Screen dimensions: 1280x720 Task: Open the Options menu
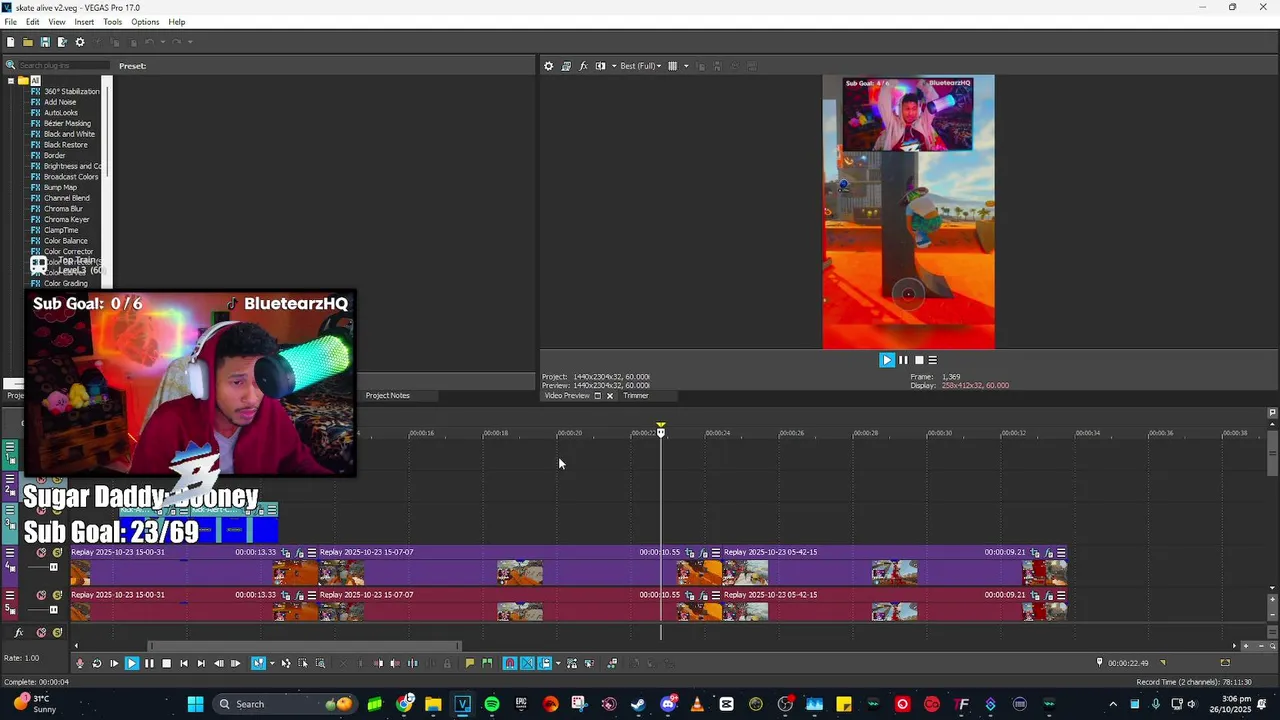pyautogui.click(x=145, y=22)
